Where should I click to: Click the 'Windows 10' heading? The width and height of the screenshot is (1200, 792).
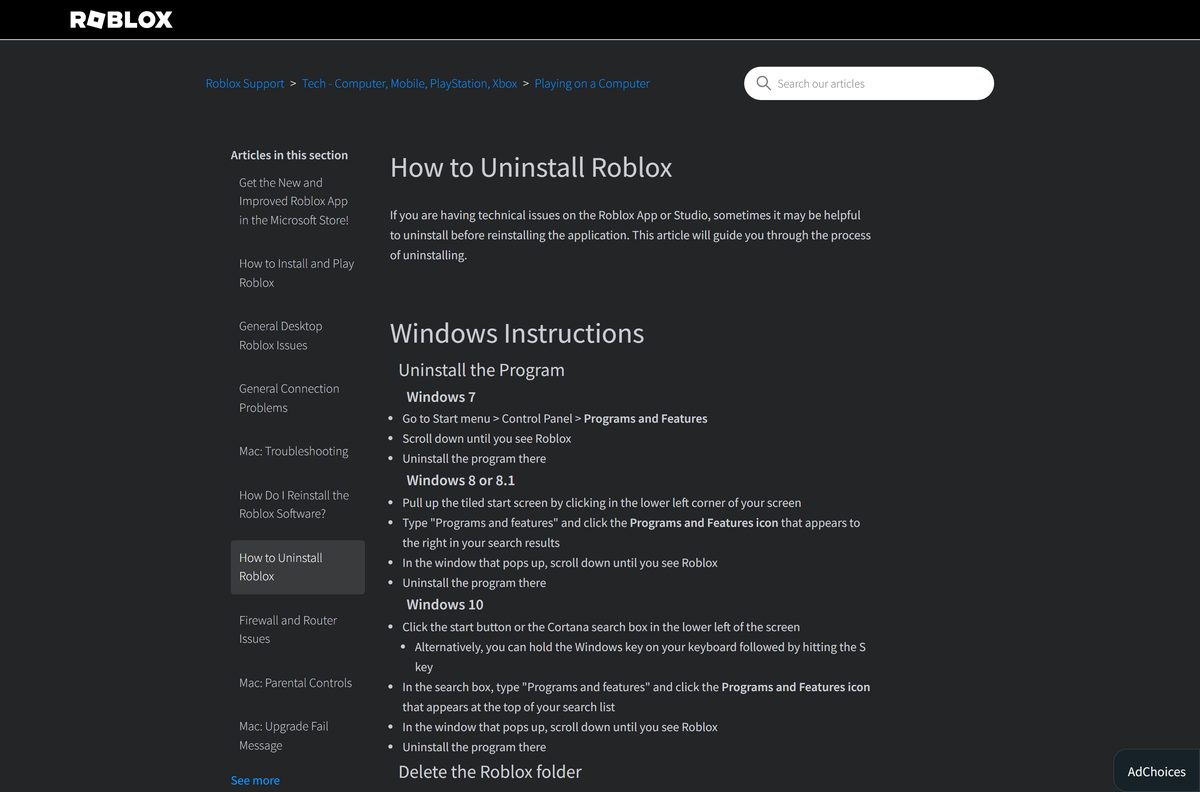[445, 604]
